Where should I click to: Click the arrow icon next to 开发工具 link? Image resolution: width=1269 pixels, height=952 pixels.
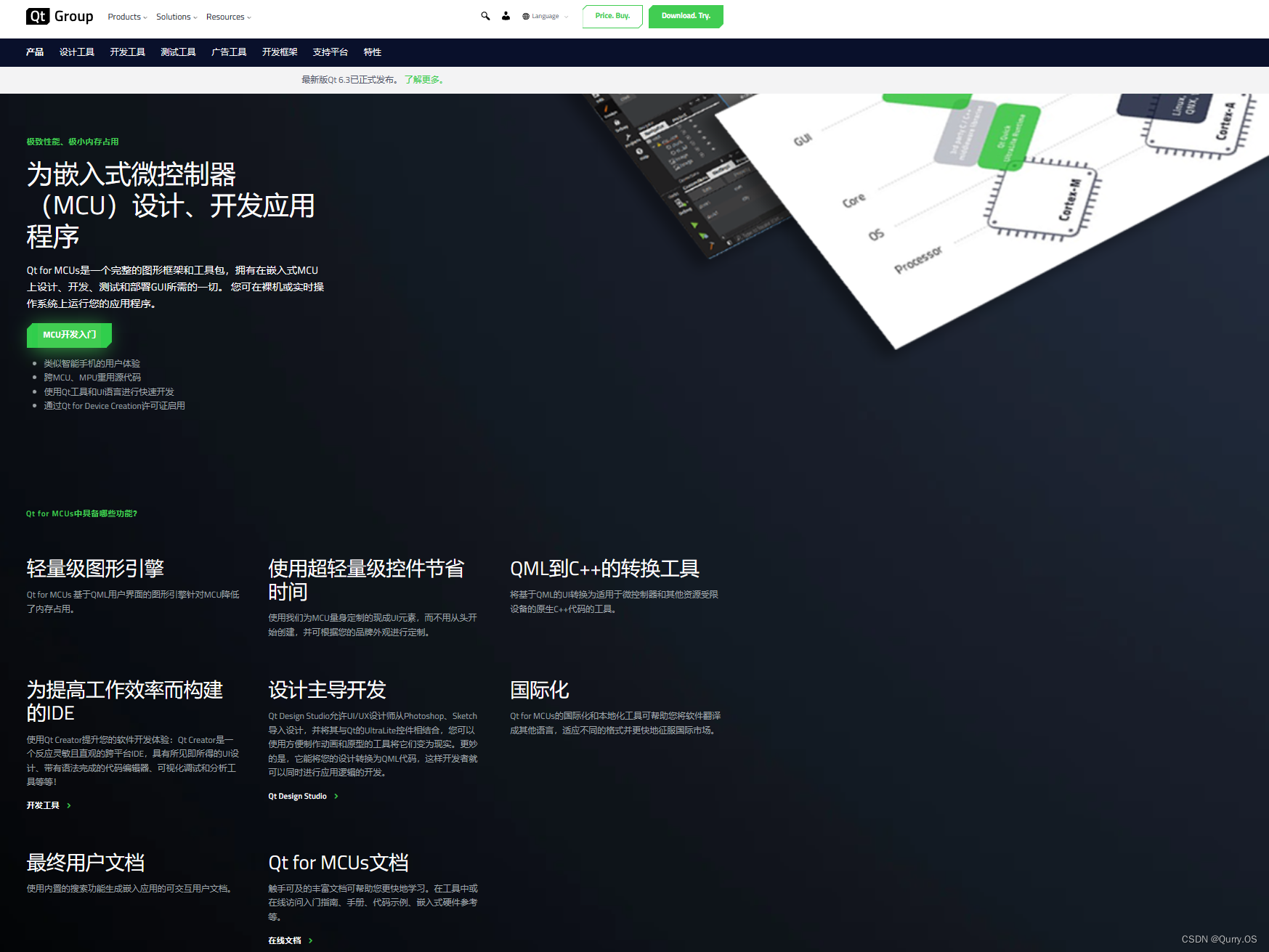69,805
